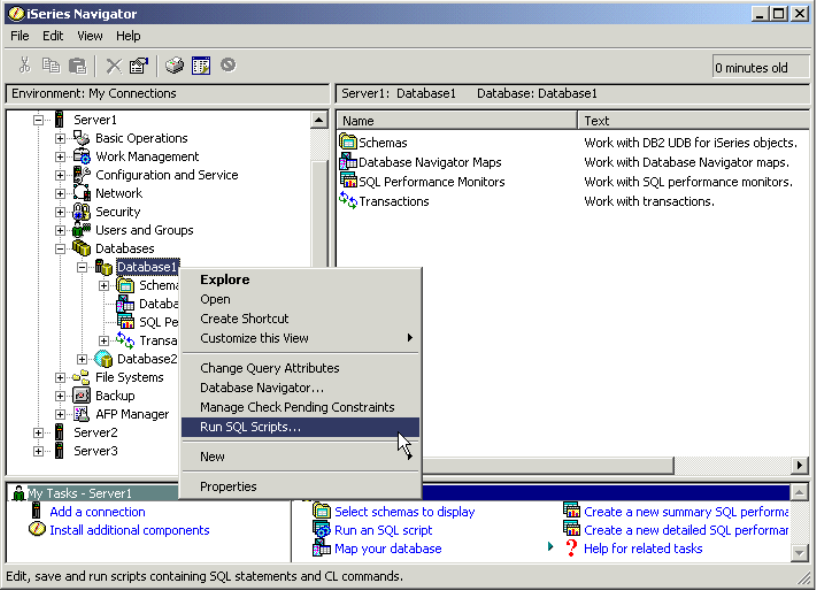Screen dimensions: 816x590
Task: Open the Help menu
Action: (128, 36)
